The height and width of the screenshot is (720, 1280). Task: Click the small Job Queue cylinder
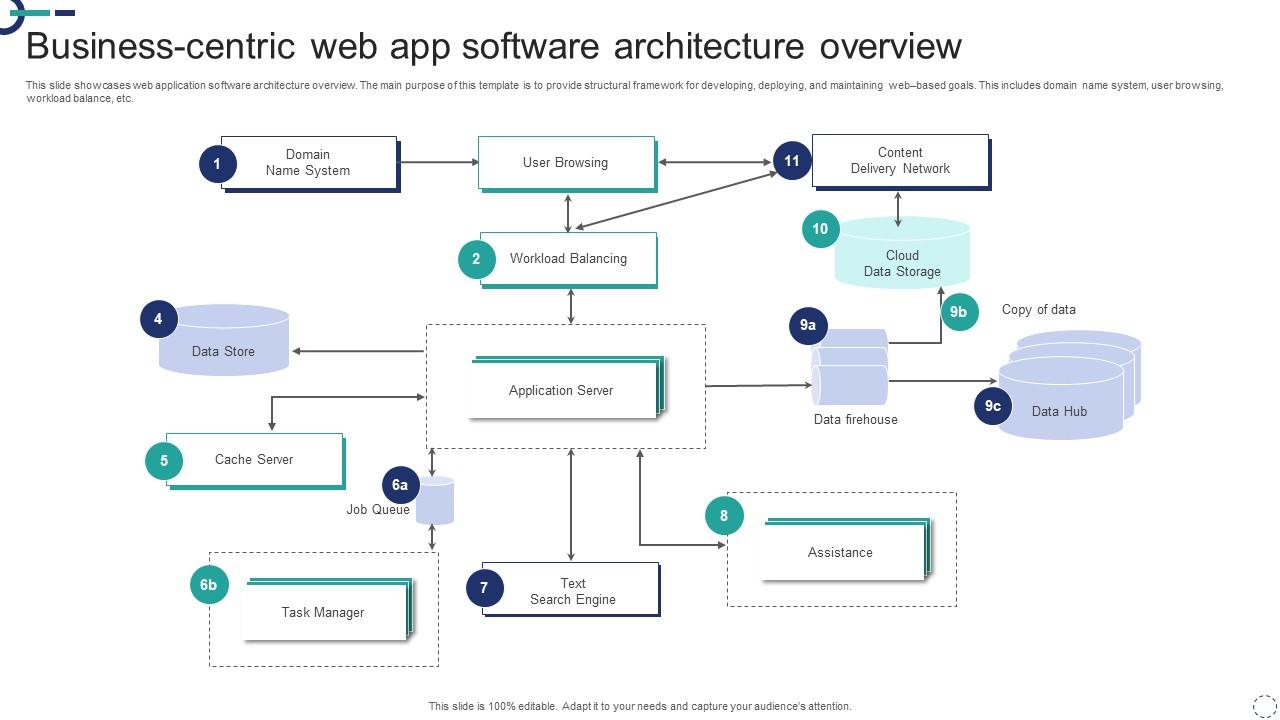pos(436,503)
